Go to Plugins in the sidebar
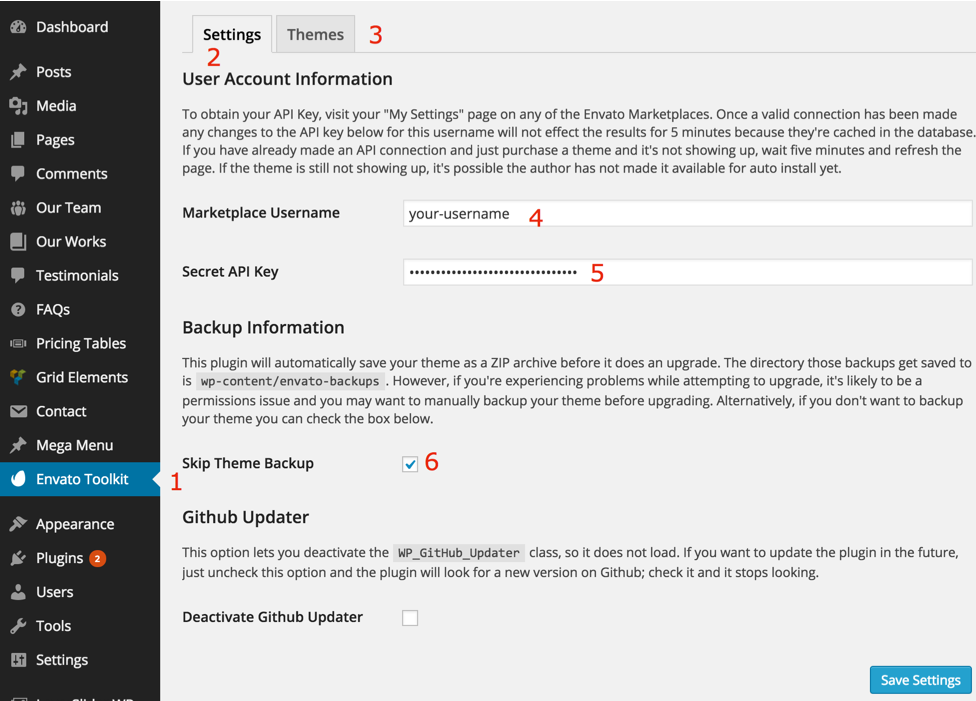This screenshot has width=976, height=701. (80, 558)
